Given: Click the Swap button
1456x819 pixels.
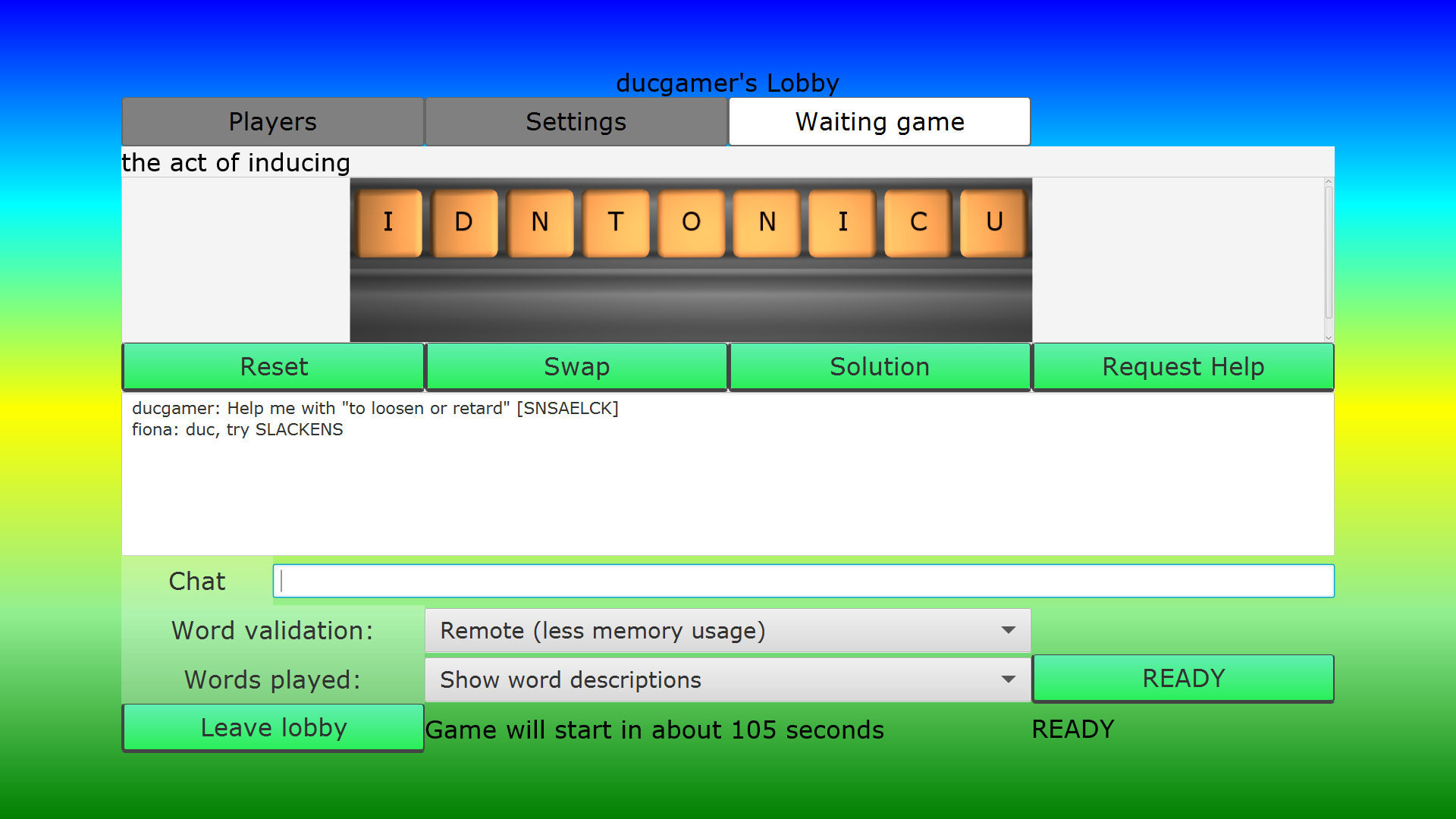Looking at the screenshot, I should 576,366.
